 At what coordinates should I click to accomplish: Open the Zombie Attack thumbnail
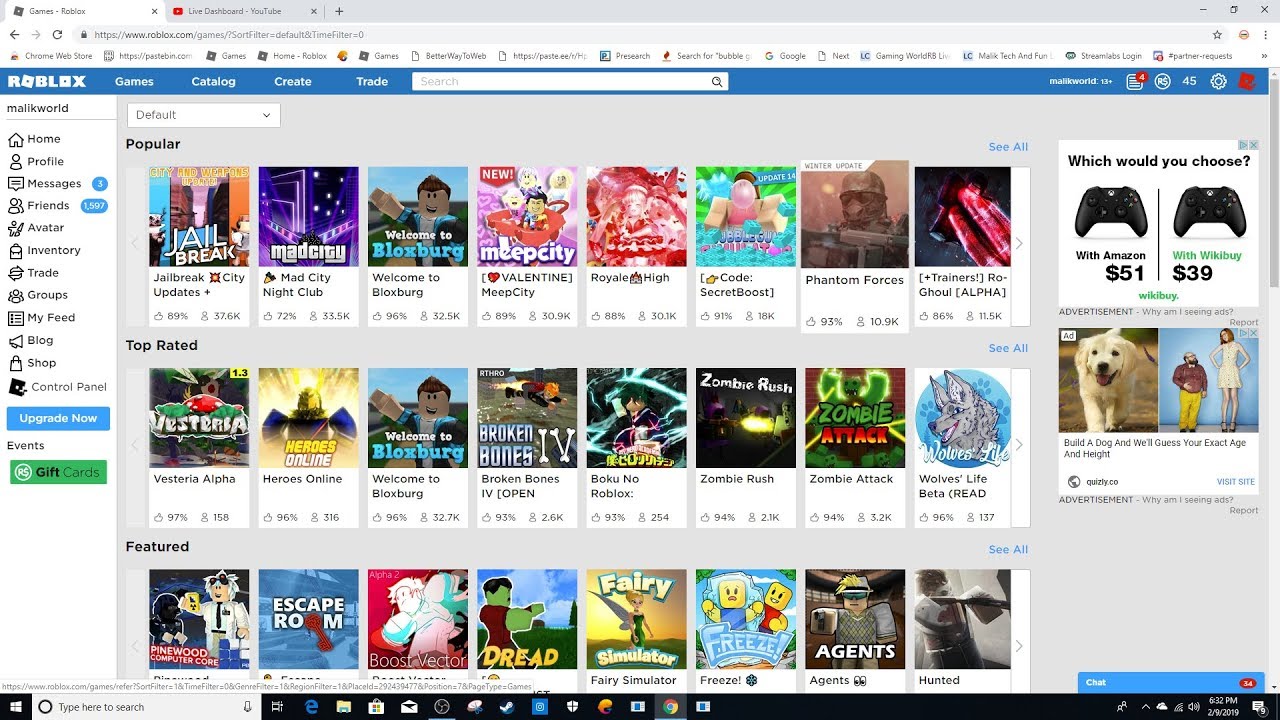[x=855, y=418]
